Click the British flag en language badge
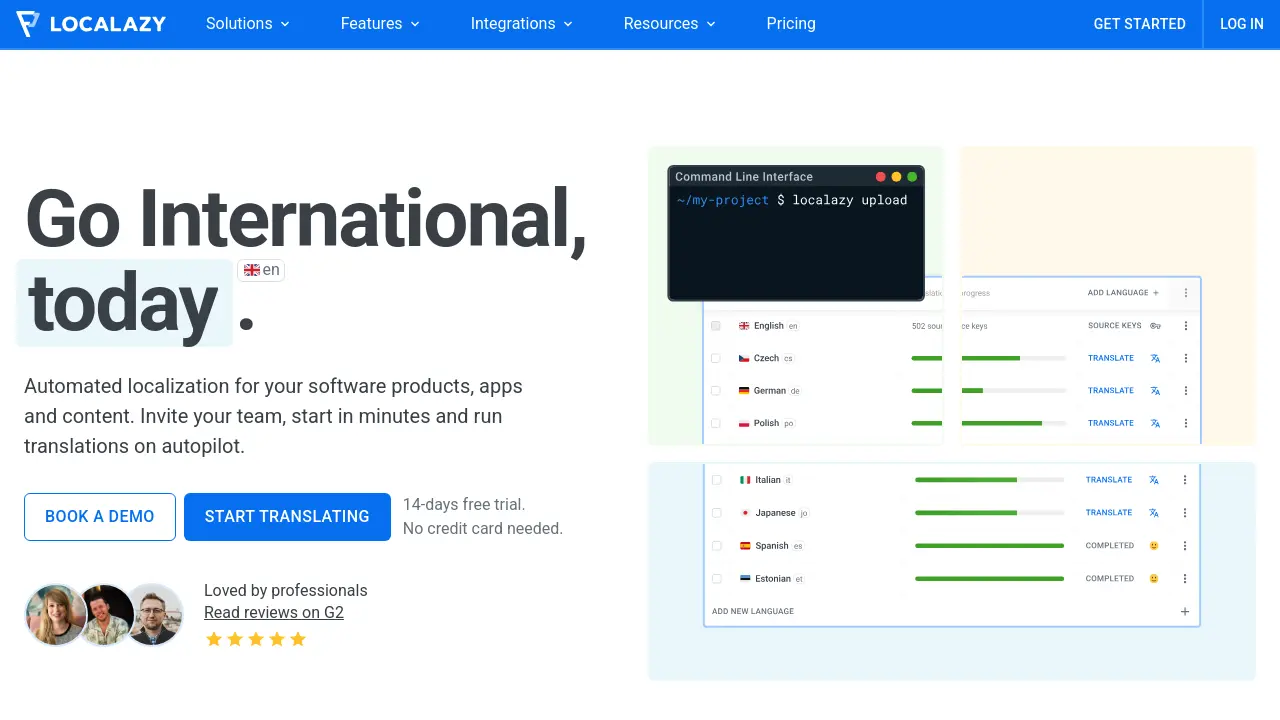Viewport: 1280px width, 720px height. pyautogui.click(x=261, y=270)
